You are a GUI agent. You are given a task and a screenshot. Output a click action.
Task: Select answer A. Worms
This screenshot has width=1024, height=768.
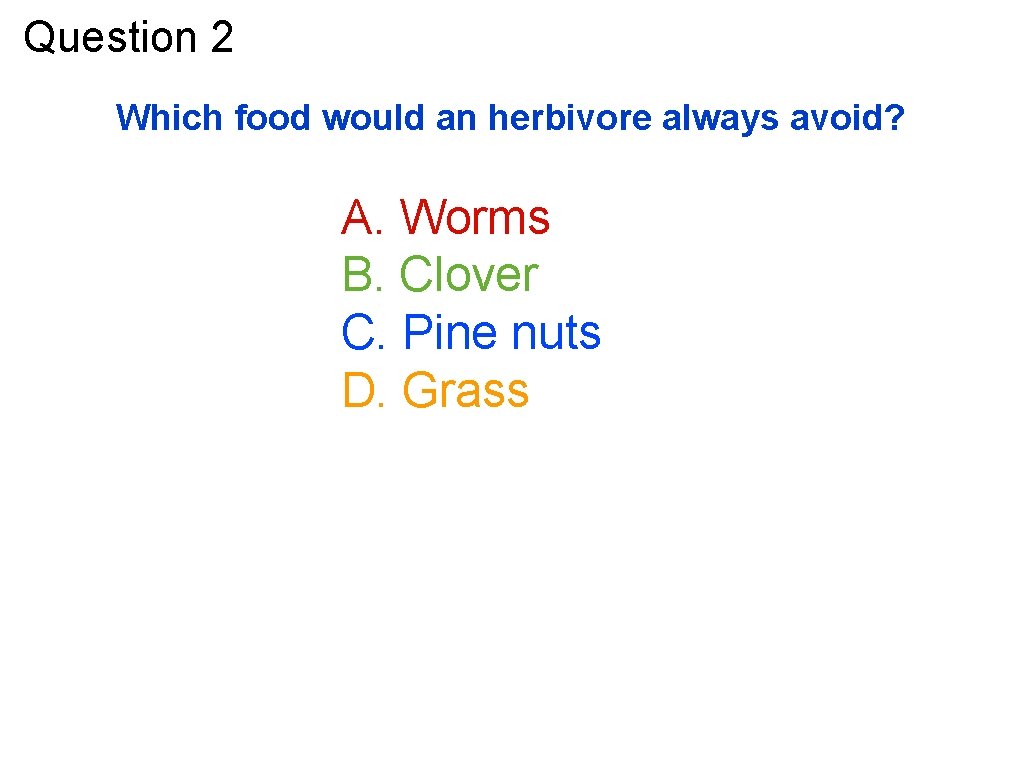click(445, 217)
